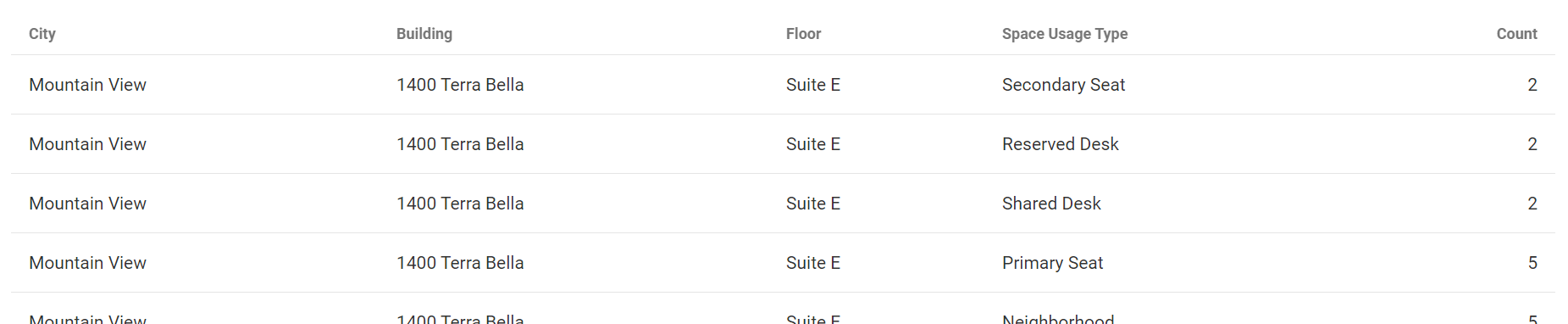
Task: Click Mountain View in the Secondary Seat row
Action: (x=87, y=85)
